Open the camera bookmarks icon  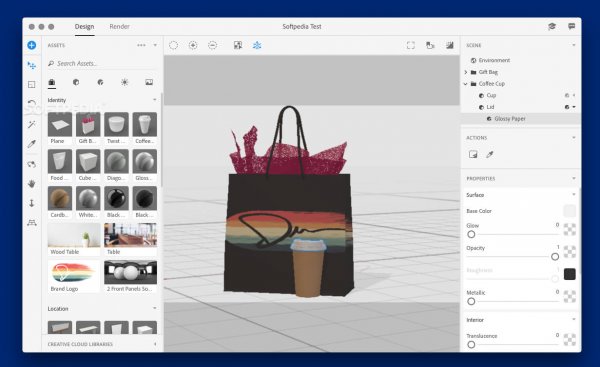[430, 45]
